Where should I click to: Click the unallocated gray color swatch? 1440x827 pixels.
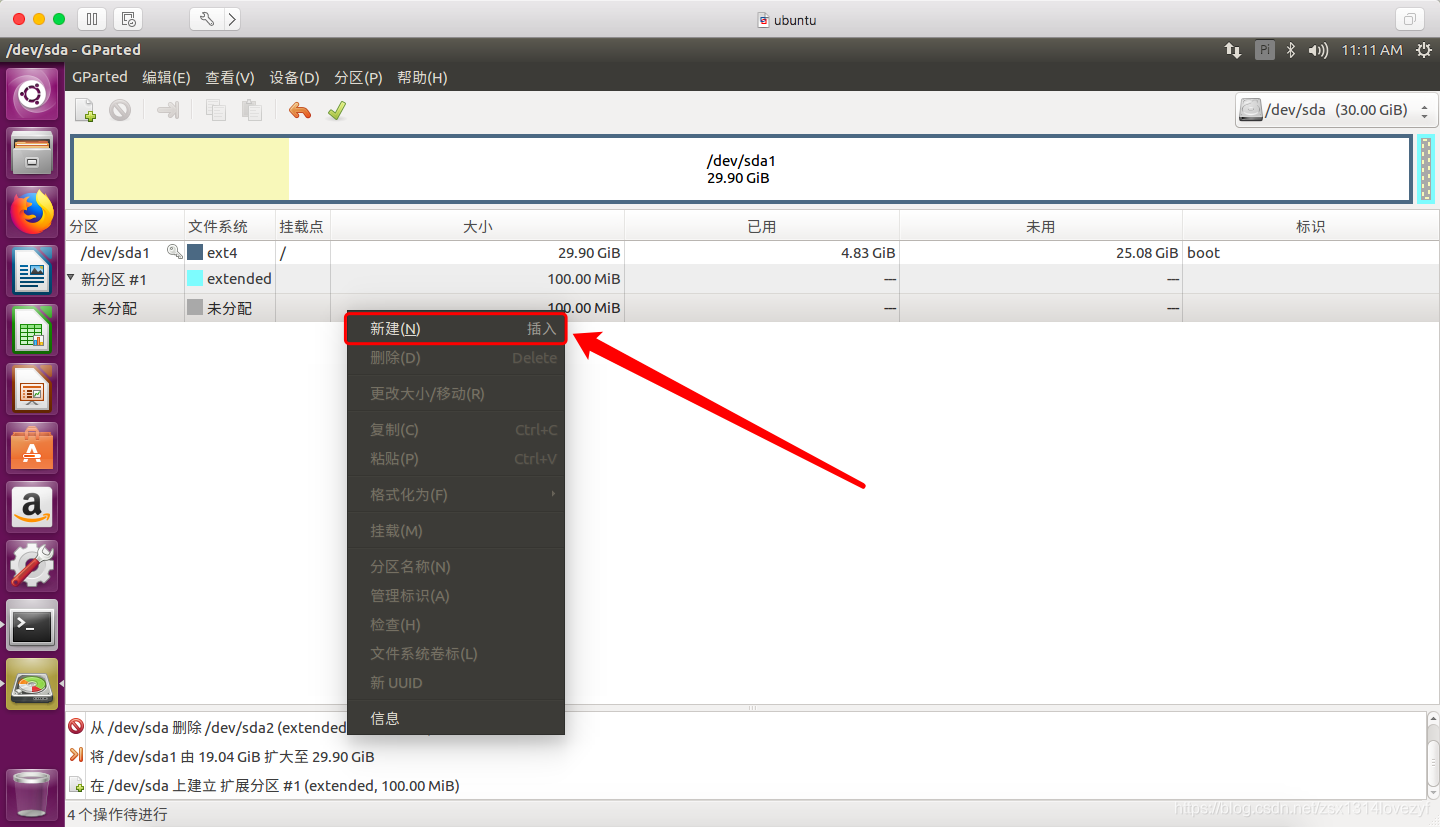point(195,308)
